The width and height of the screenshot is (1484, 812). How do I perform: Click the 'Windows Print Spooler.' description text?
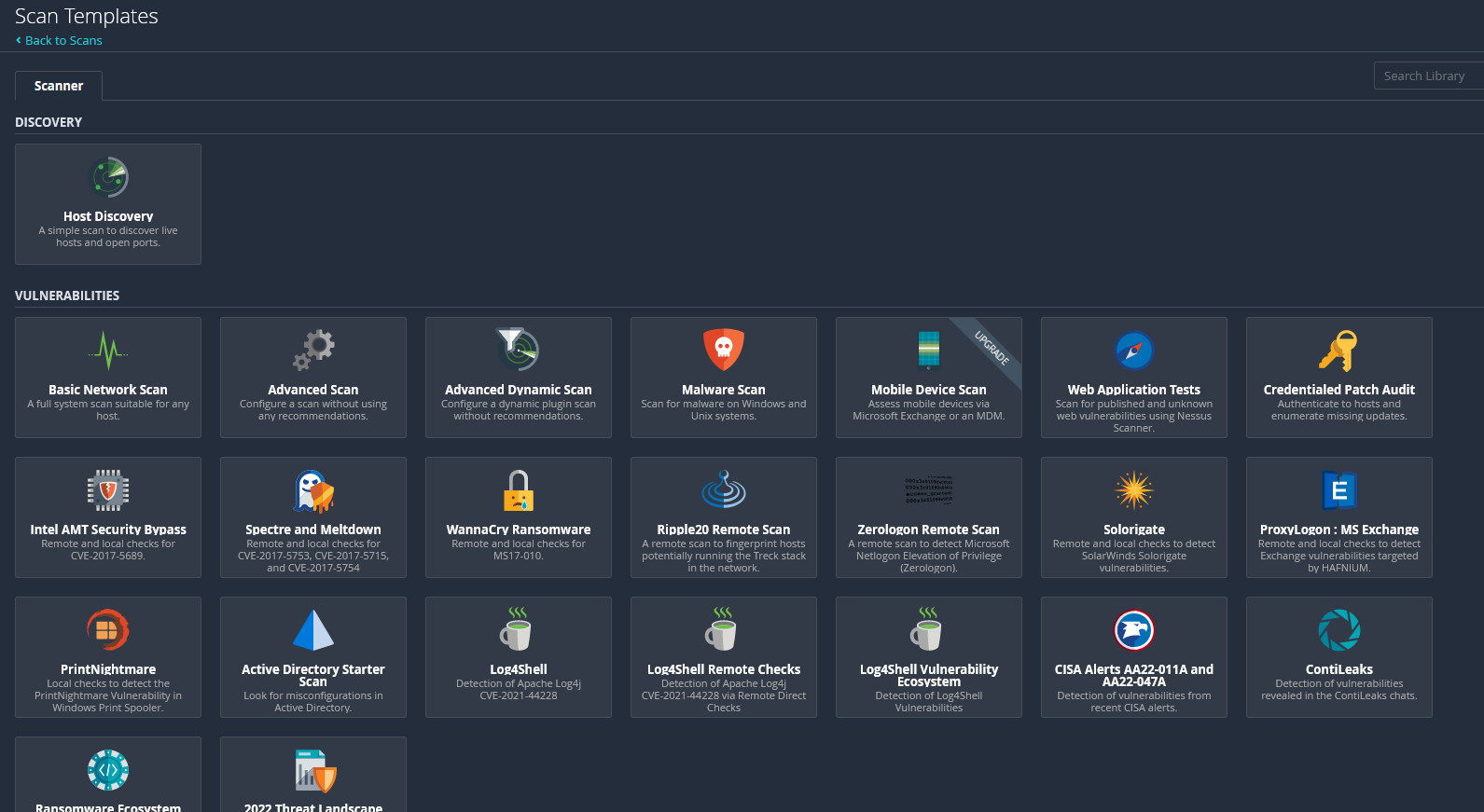click(x=108, y=708)
